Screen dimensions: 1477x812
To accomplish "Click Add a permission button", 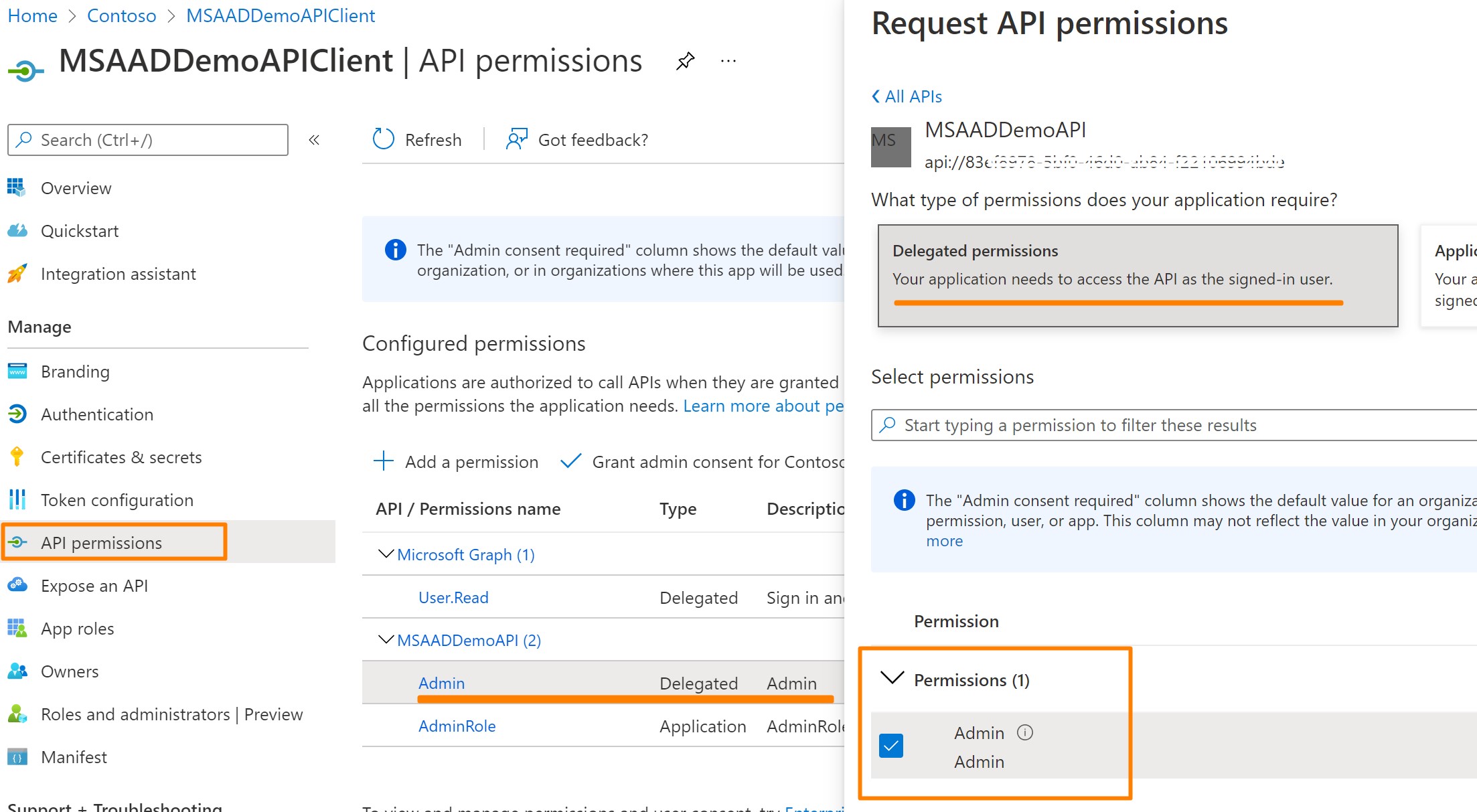I will click(456, 462).
